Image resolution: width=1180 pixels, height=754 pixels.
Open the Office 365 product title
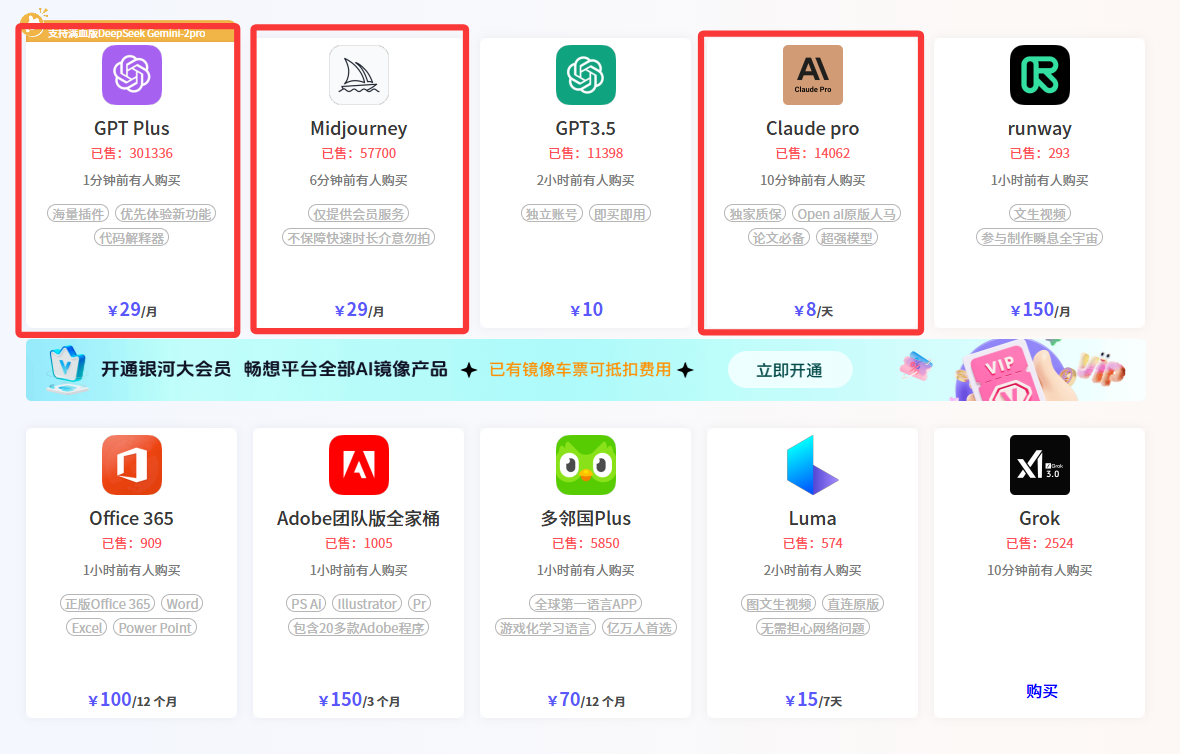[132, 518]
